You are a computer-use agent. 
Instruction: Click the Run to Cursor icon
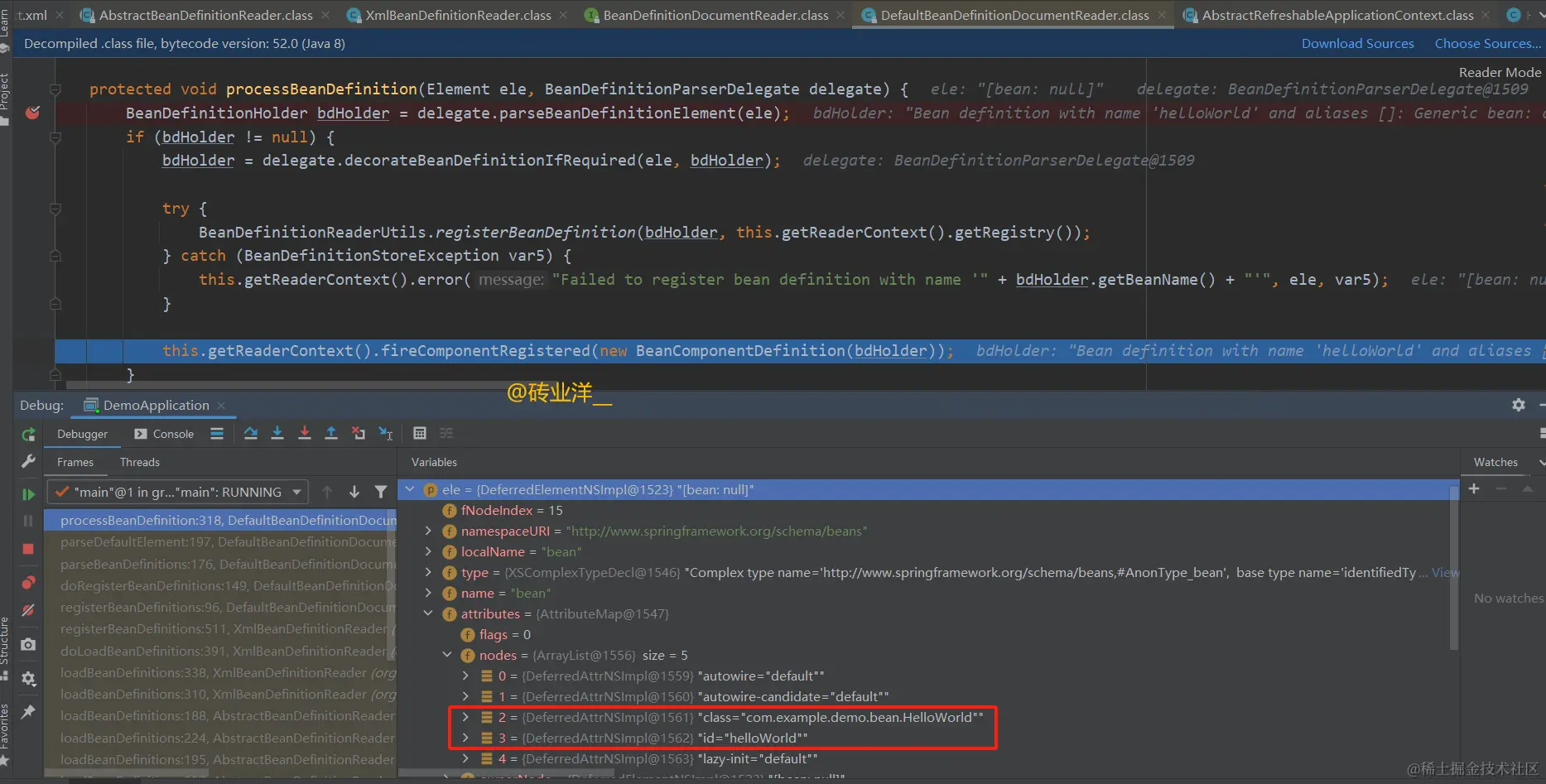[386, 433]
